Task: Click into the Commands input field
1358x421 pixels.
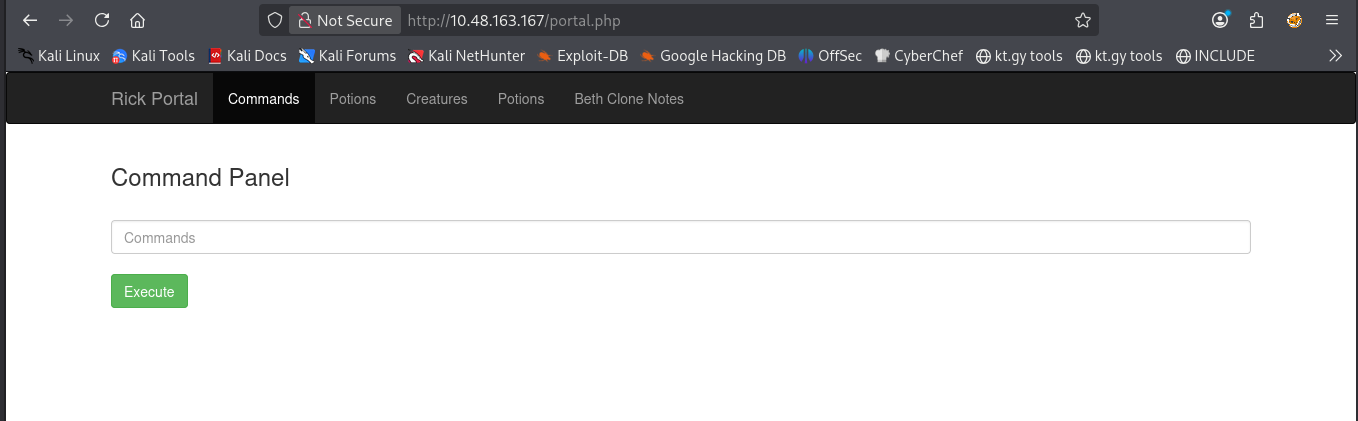Action: click(x=680, y=237)
